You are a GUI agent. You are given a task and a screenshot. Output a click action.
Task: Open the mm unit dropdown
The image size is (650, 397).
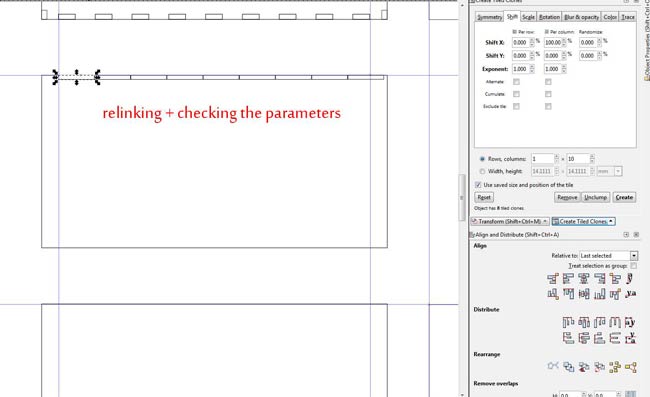[x=610, y=171]
